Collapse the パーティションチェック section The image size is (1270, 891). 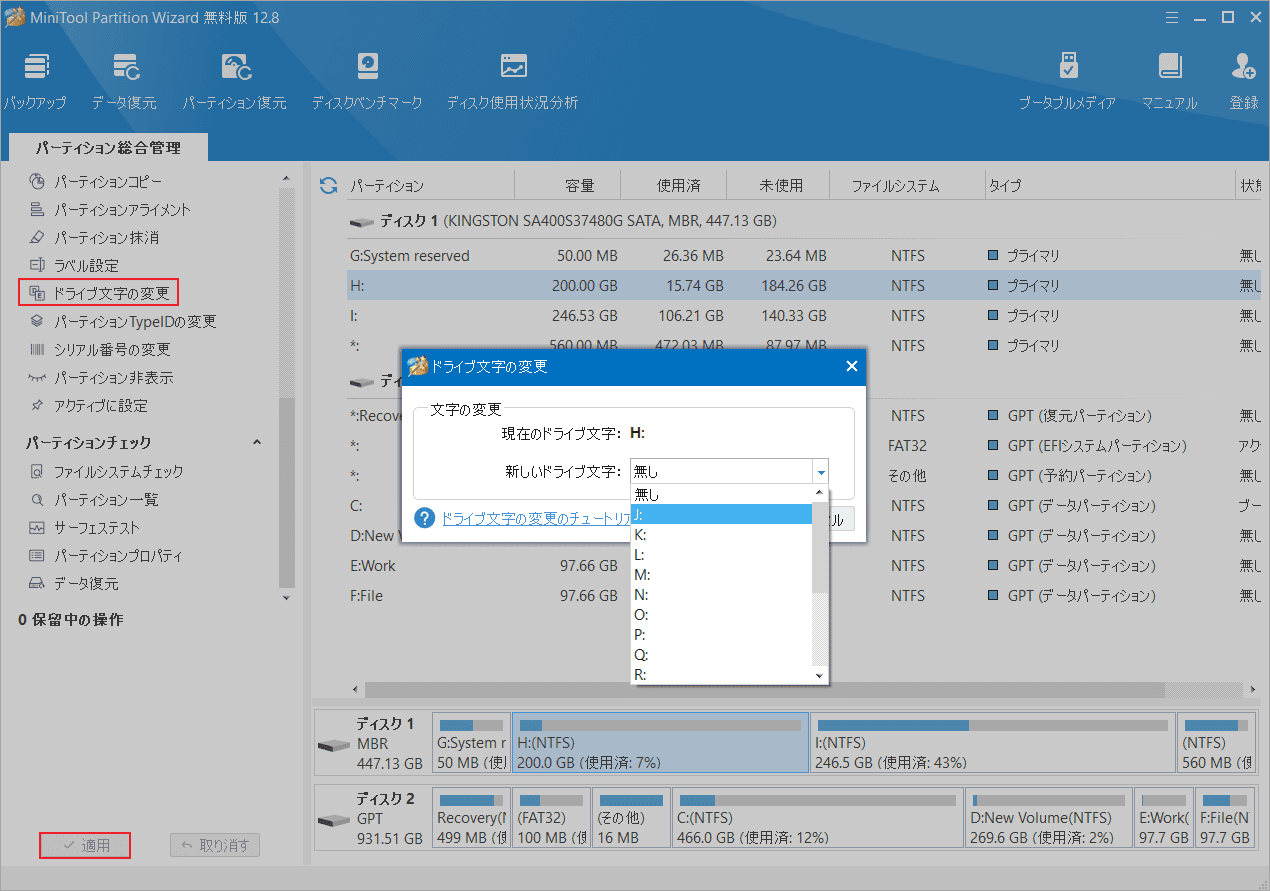point(257,441)
